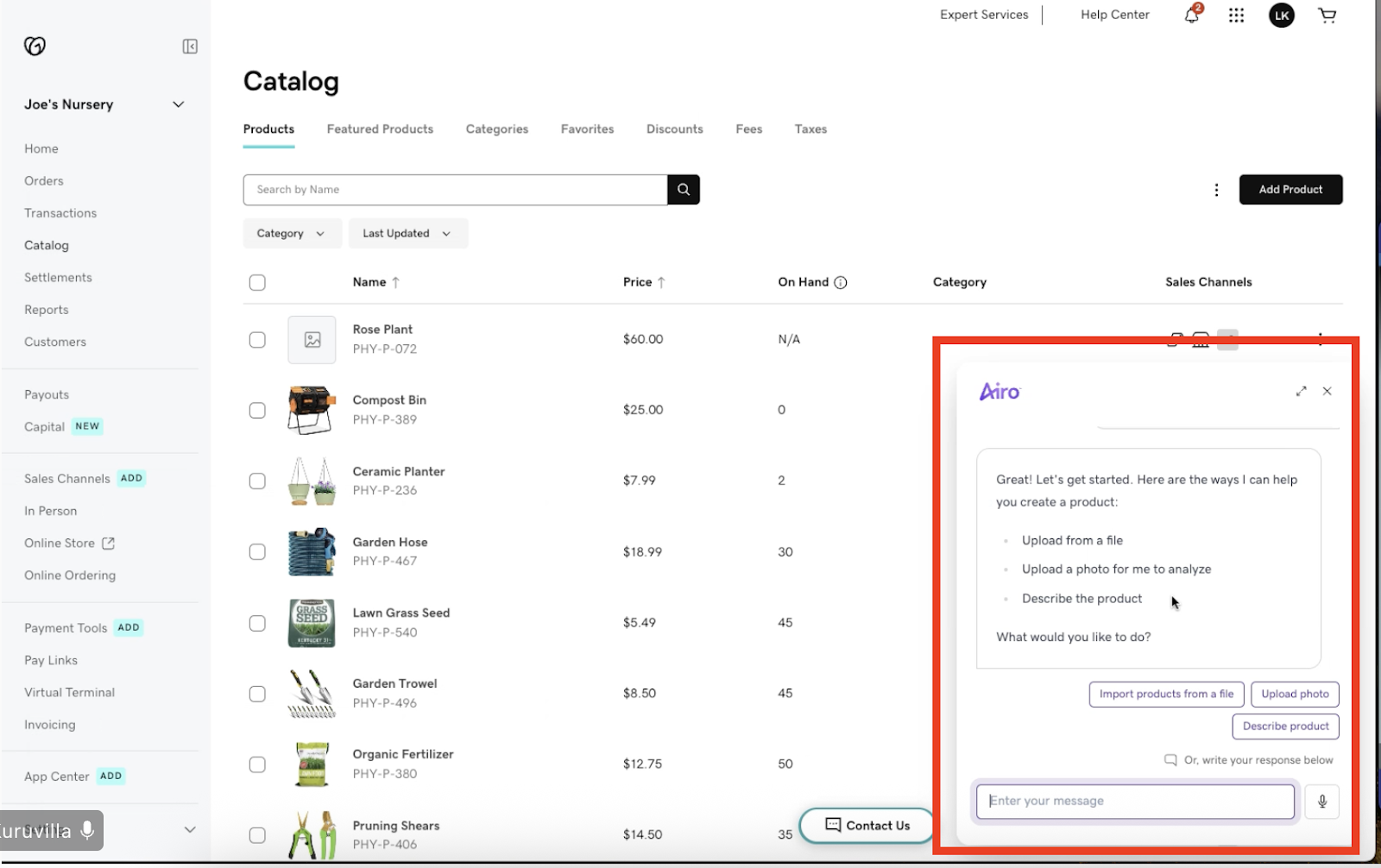
Task: Tick the Garden Hose row checkbox
Action: [x=257, y=551]
